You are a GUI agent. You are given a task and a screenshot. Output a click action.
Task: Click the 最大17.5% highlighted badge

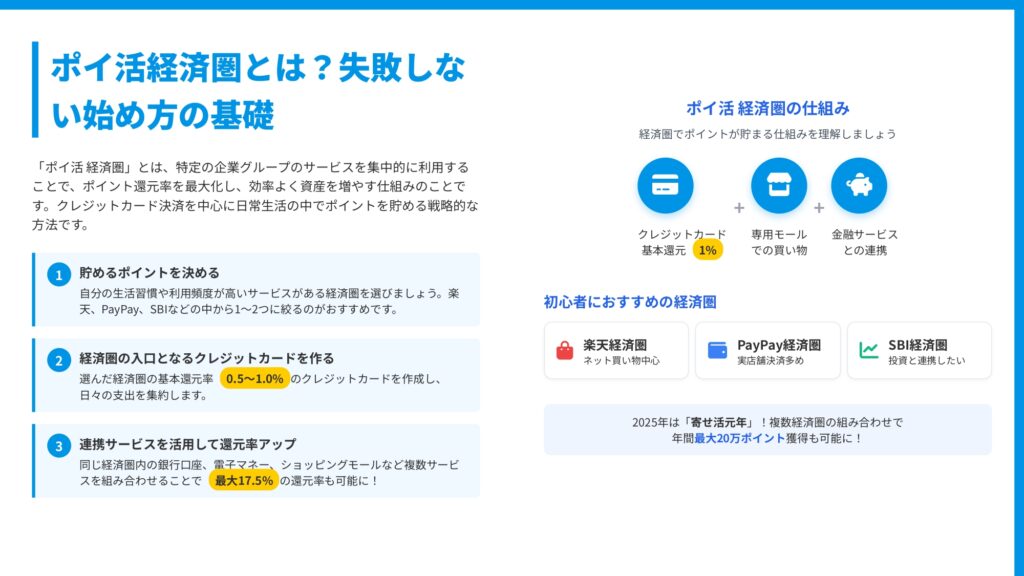[244, 481]
